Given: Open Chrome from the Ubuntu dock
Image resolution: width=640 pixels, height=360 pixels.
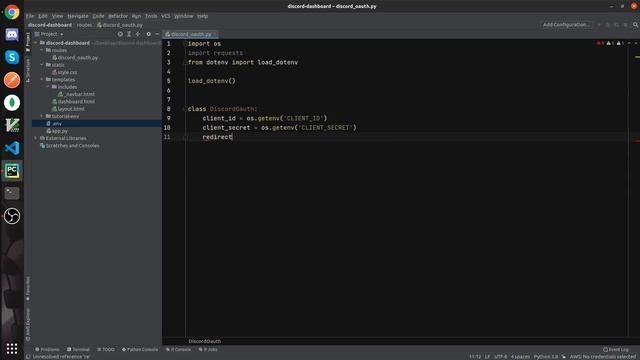Looking at the screenshot, I should click(x=12, y=12).
